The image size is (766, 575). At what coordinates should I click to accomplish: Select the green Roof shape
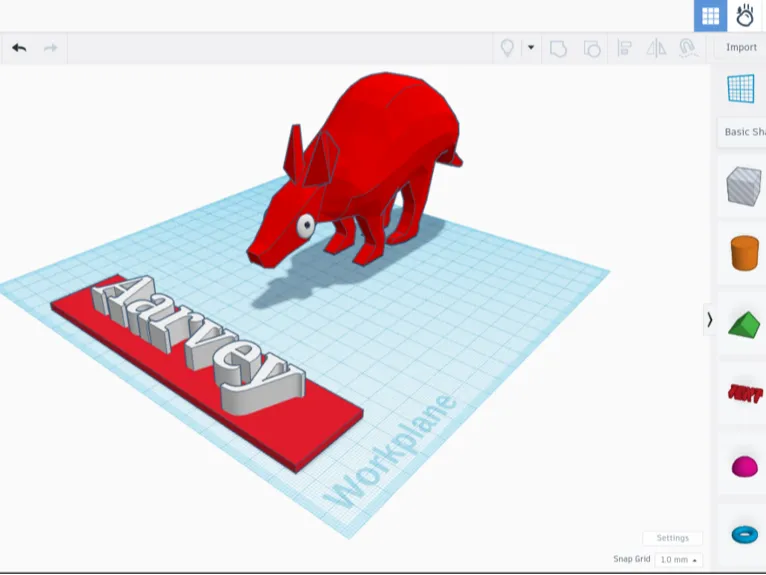(x=744, y=324)
